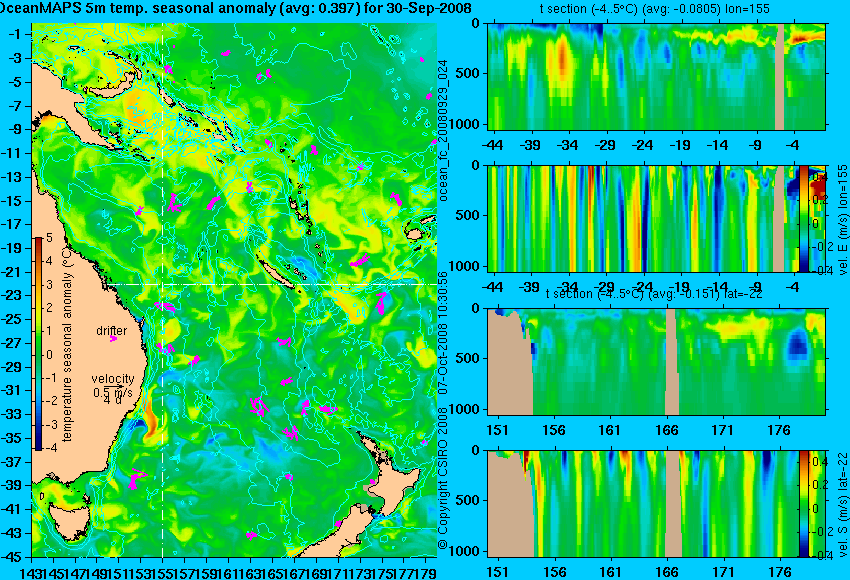
Task: Click the dark blue cold blob in the lat=-22 temperature section
Action: point(797,343)
